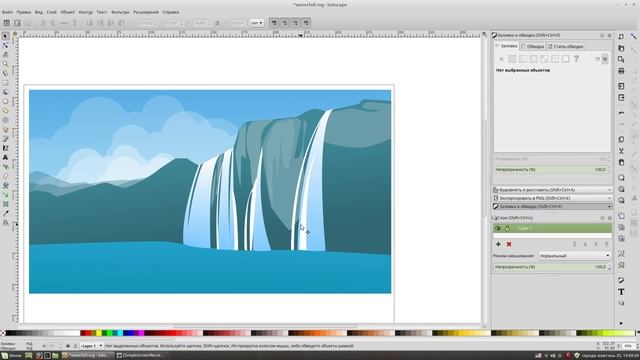The image size is (640, 360).
Task: Select the Ellipse tool
Action: click(5, 101)
